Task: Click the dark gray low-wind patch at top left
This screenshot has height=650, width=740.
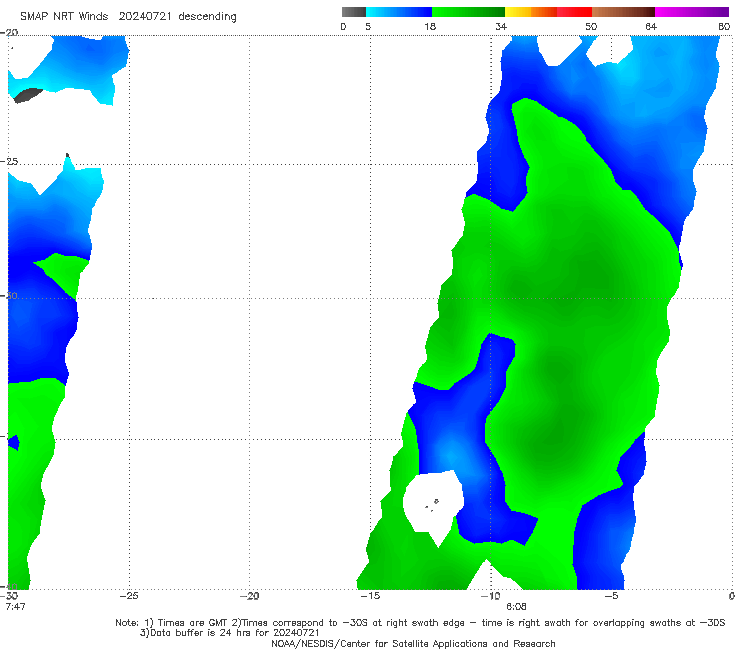Action: click(27, 95)
